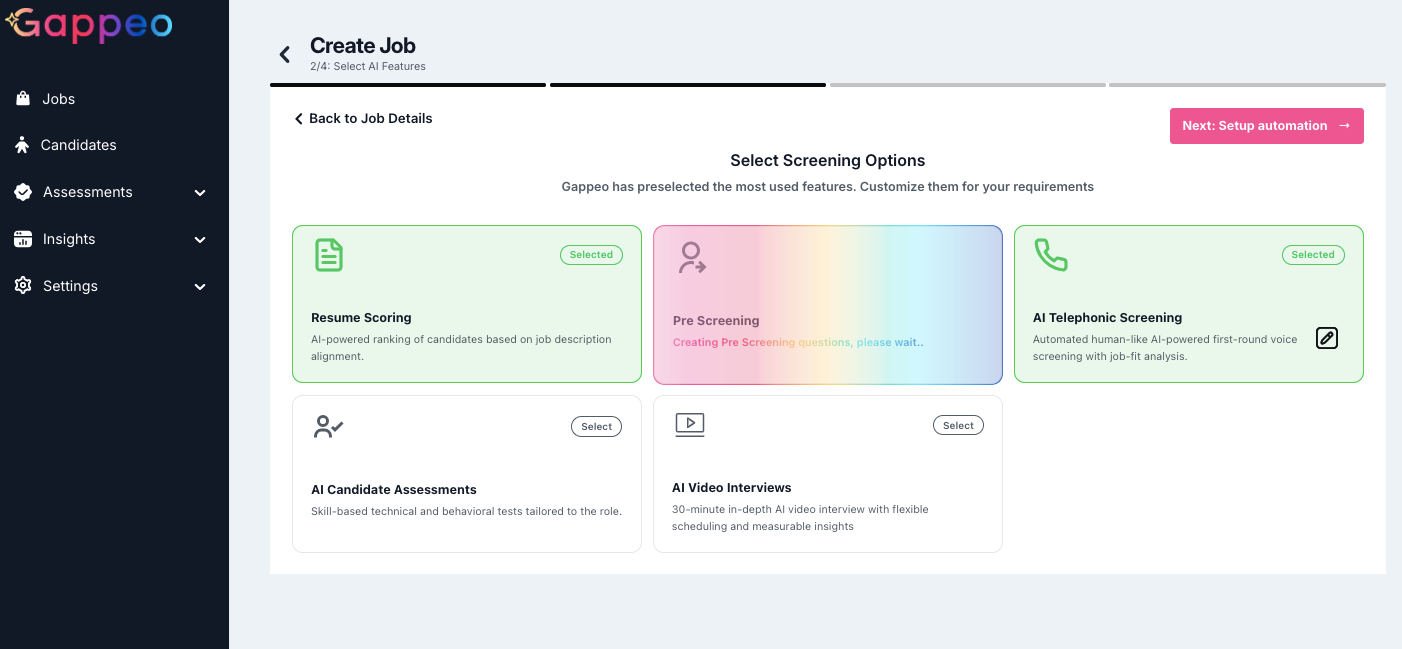Click Next: Setup automation button
The width and height of the screenshot is (1402, 649).
click(x=1266, y=126)
